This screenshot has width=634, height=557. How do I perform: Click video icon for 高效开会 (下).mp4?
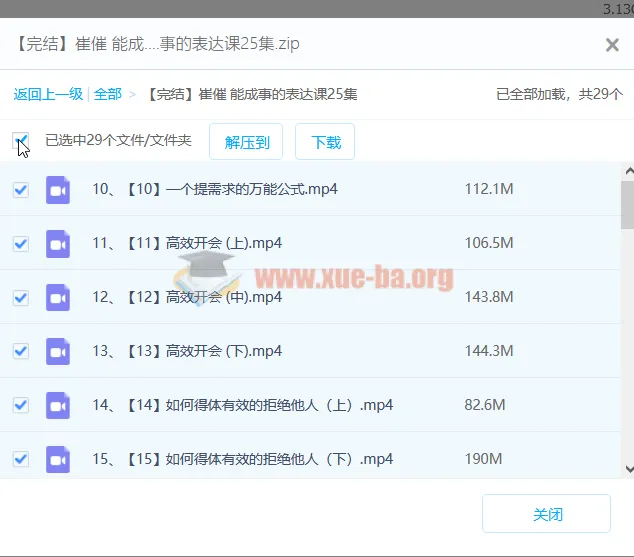pos(58,351)
